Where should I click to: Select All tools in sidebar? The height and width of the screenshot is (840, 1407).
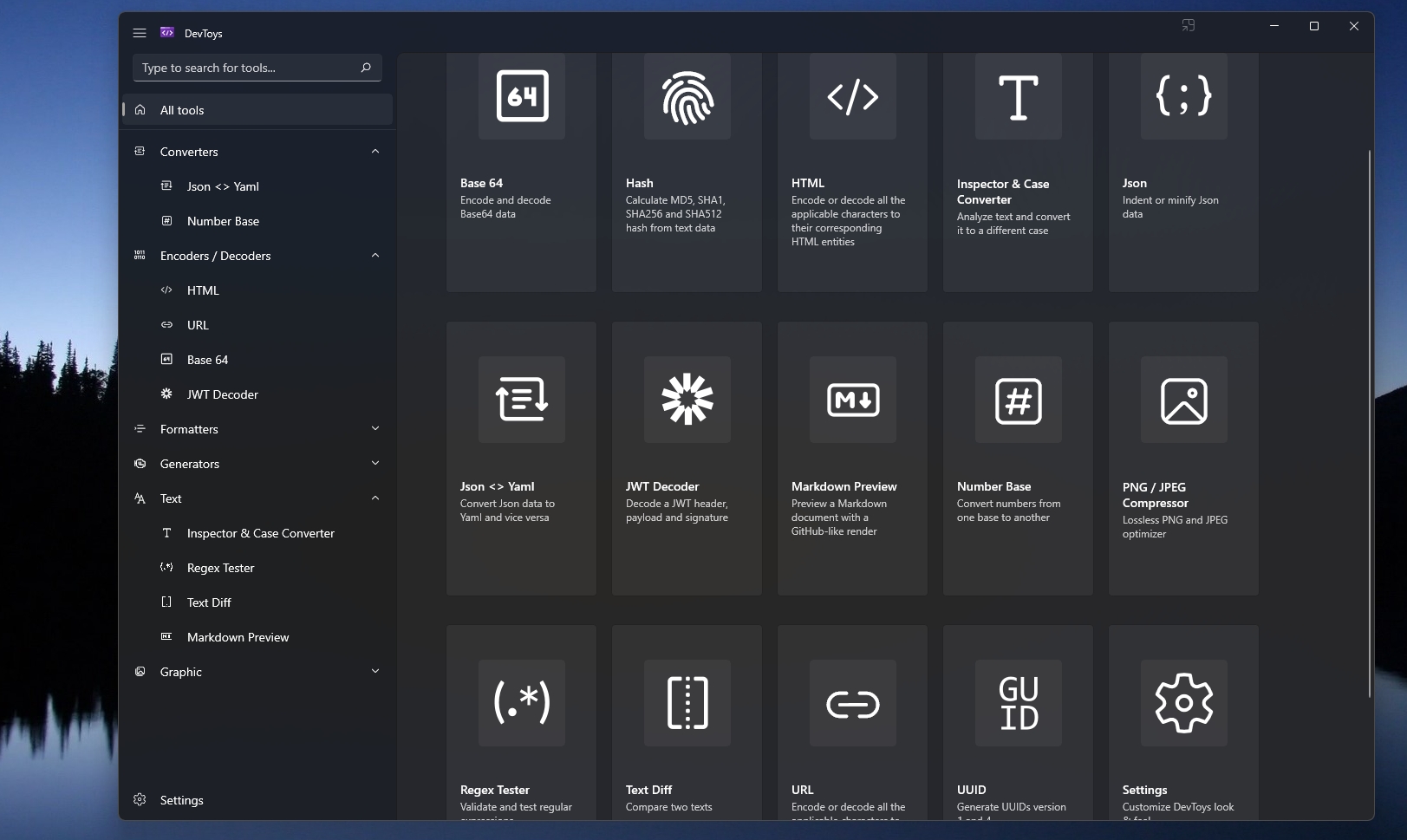(257, 110)
